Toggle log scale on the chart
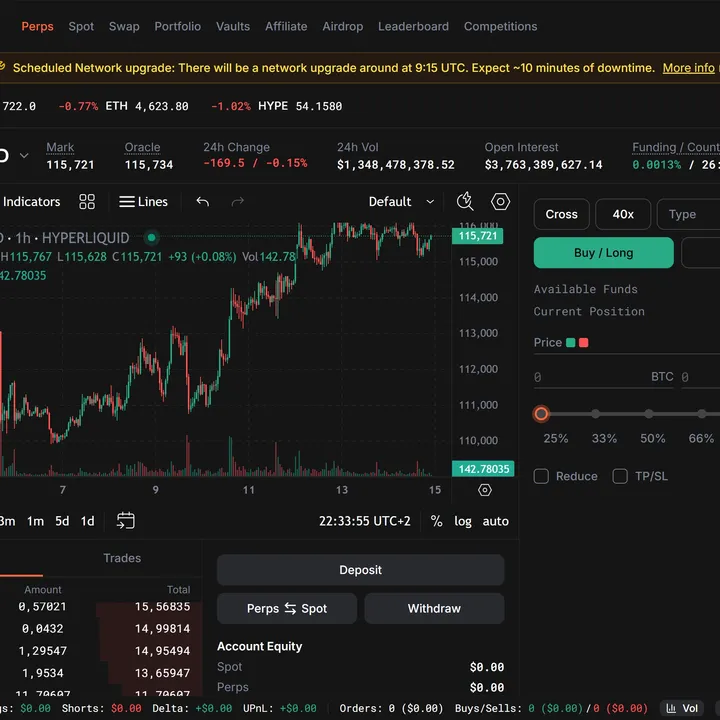Image resolution: width=720 pixels, height=720 pixels. pyautogui.click(x=463, y=521)
